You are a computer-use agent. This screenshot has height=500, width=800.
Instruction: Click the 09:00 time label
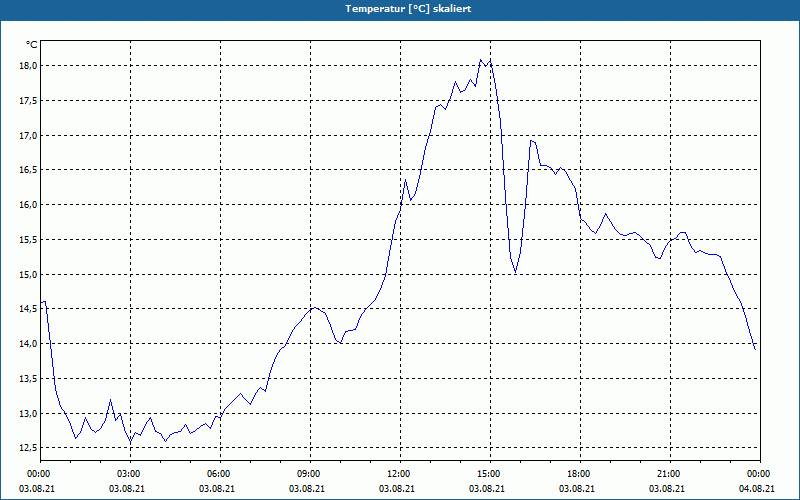[310, 474]
